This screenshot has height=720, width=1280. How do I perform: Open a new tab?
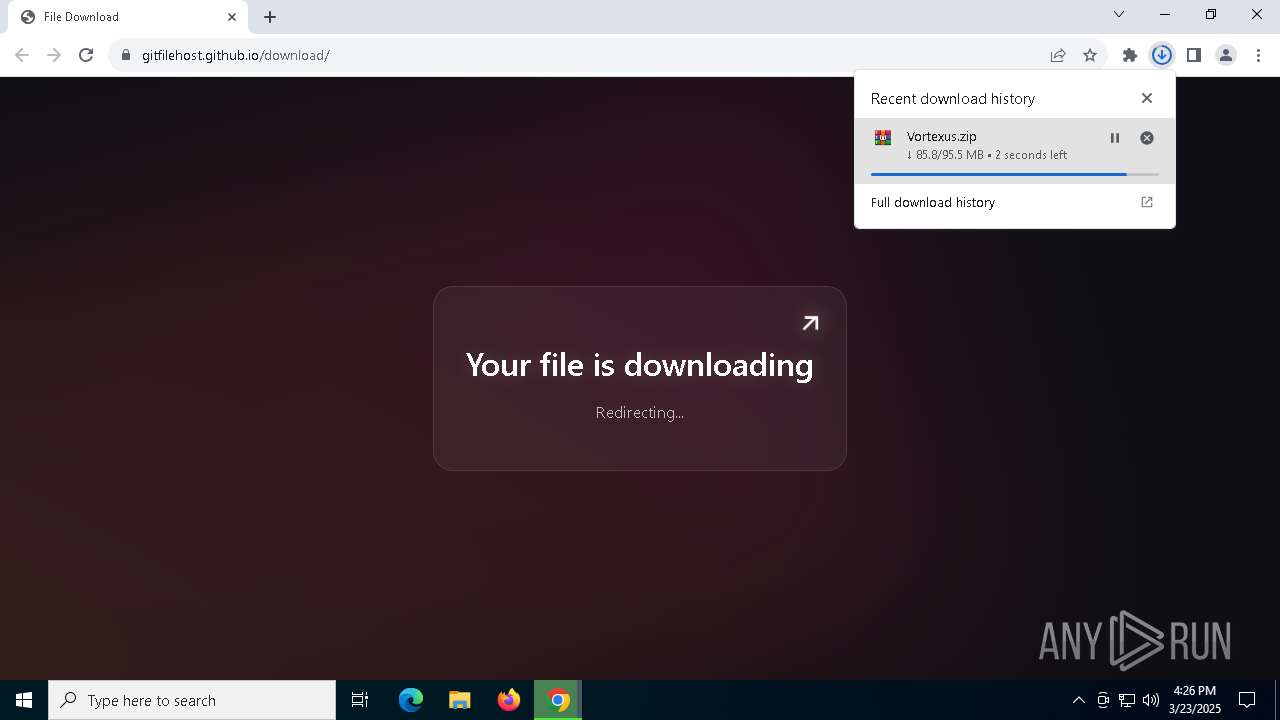[270, 17]
